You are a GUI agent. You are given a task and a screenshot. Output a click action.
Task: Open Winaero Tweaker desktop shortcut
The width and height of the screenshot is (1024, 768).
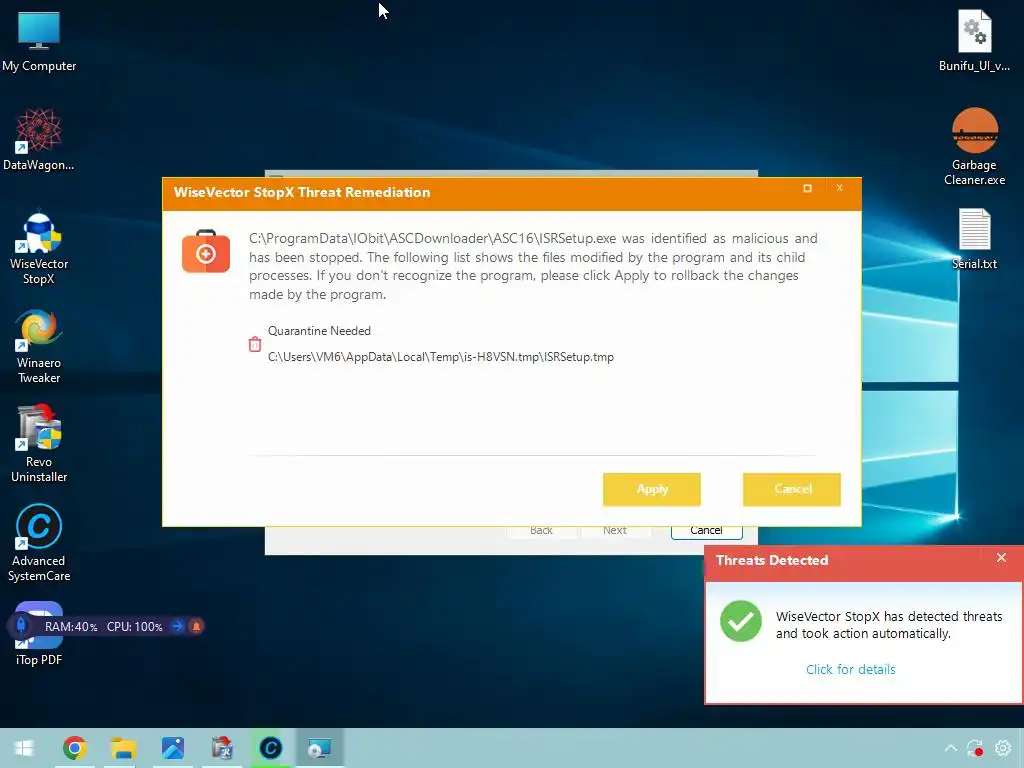coord(39,346)
